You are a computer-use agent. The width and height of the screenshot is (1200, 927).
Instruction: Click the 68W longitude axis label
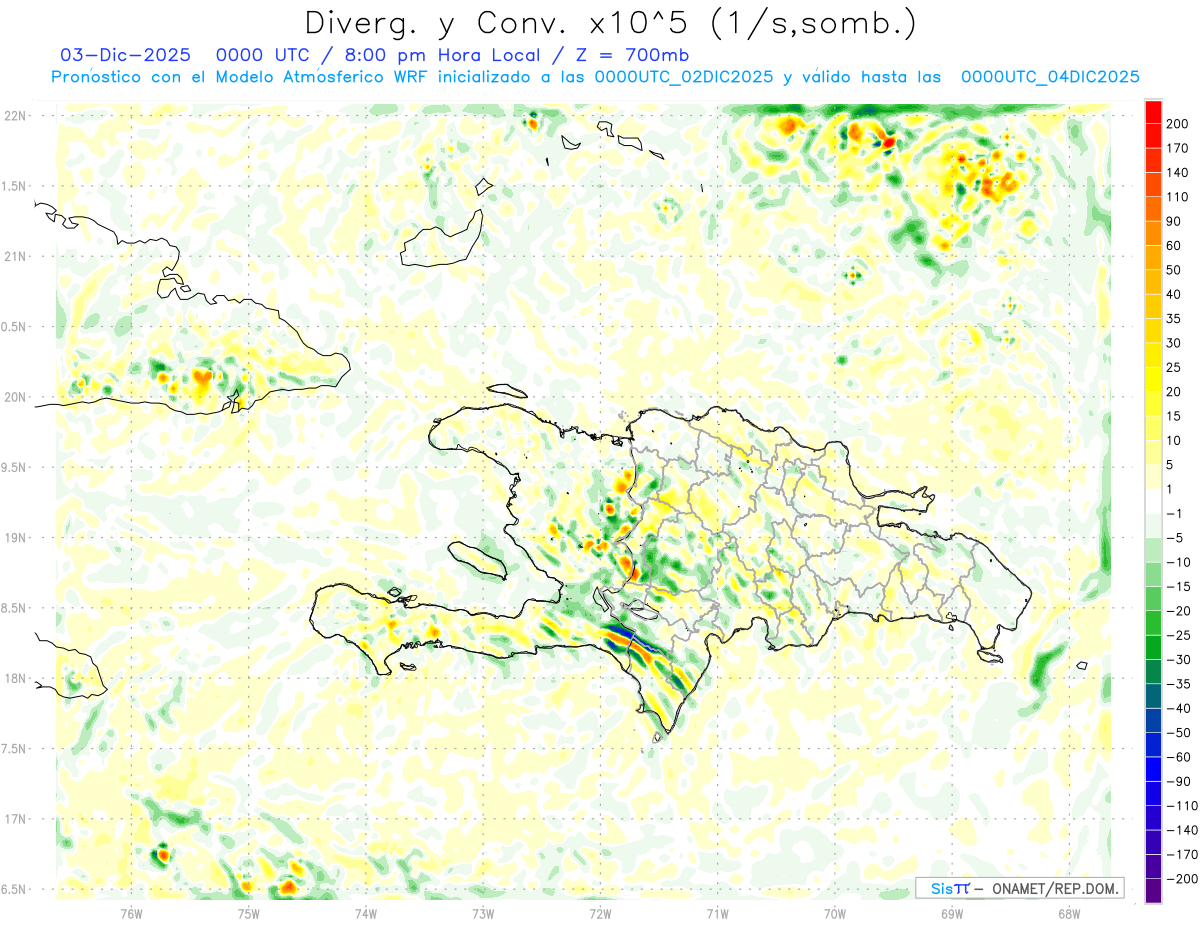[1069, 913]
